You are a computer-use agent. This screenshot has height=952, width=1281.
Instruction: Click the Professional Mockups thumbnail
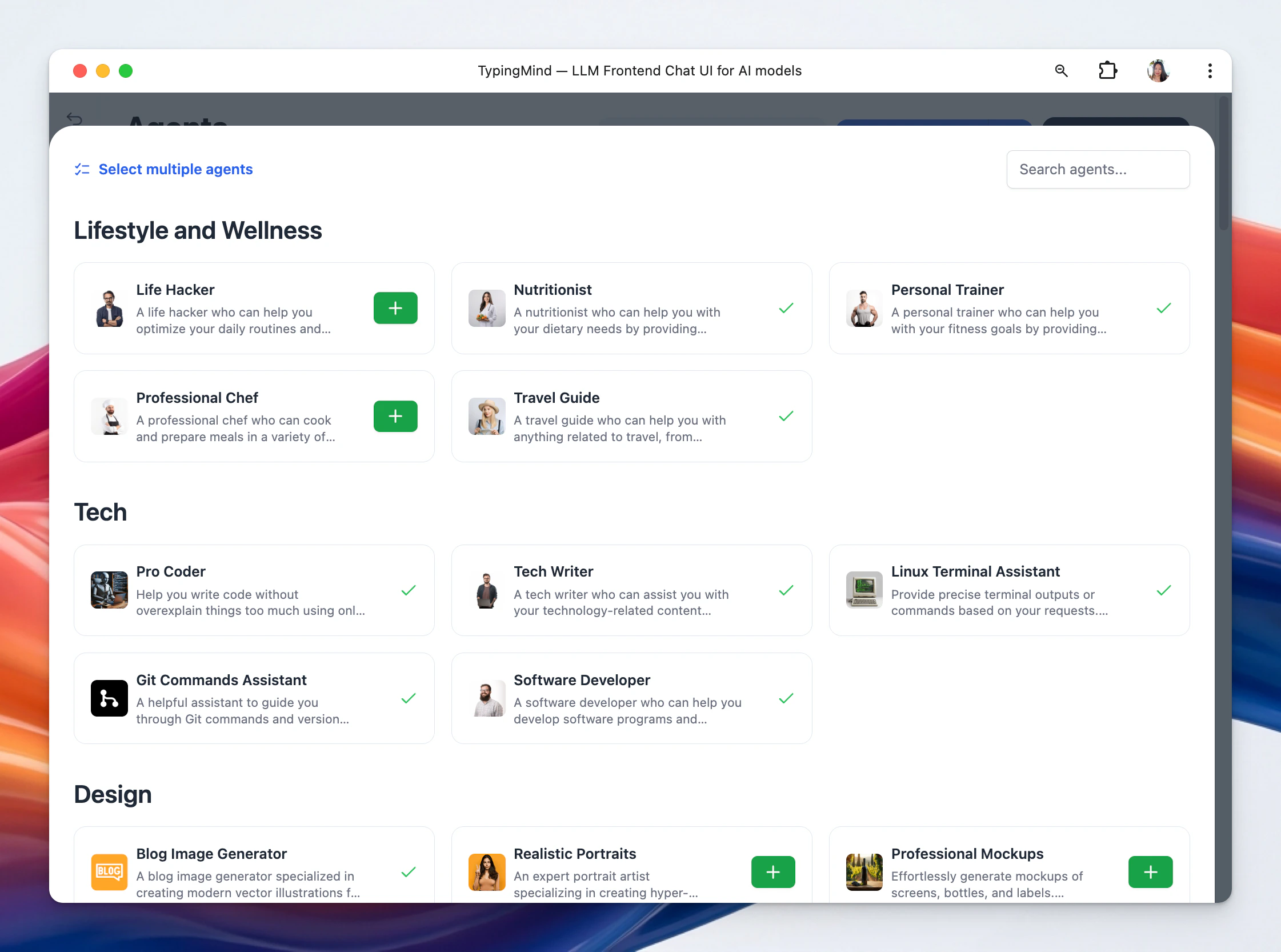tap(864, 872)
